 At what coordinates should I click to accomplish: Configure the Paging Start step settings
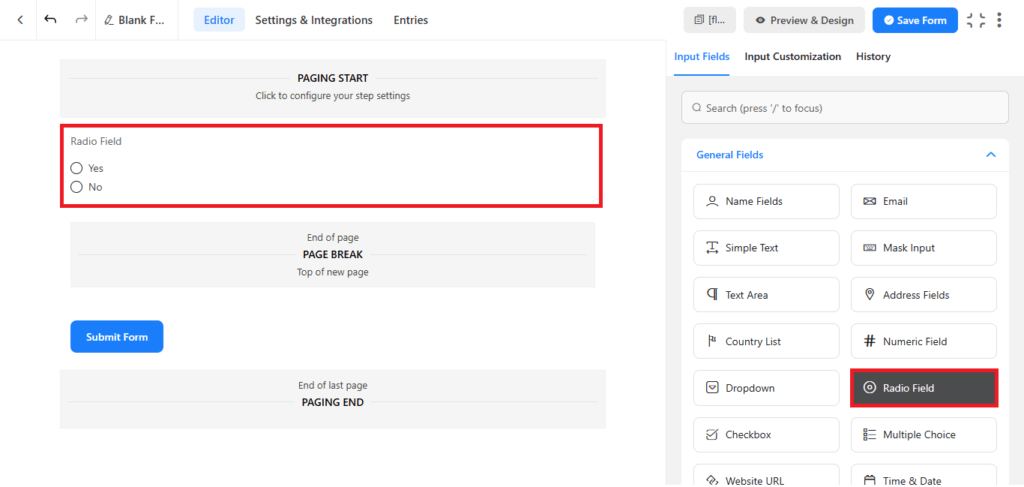coord(332,88)
